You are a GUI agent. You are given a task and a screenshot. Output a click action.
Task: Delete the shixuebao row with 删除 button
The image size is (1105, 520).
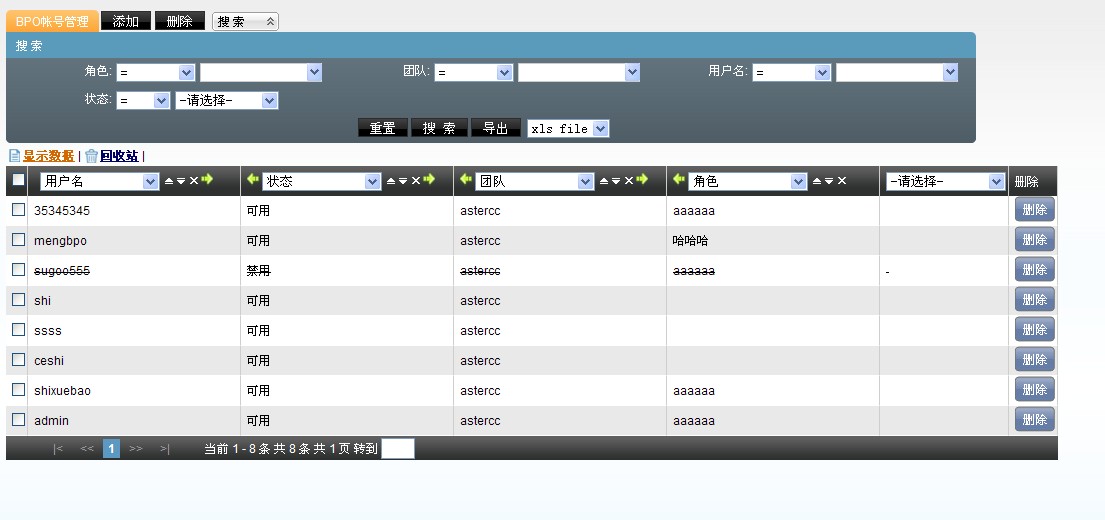pyautogui.click(x=1034, y=390)
